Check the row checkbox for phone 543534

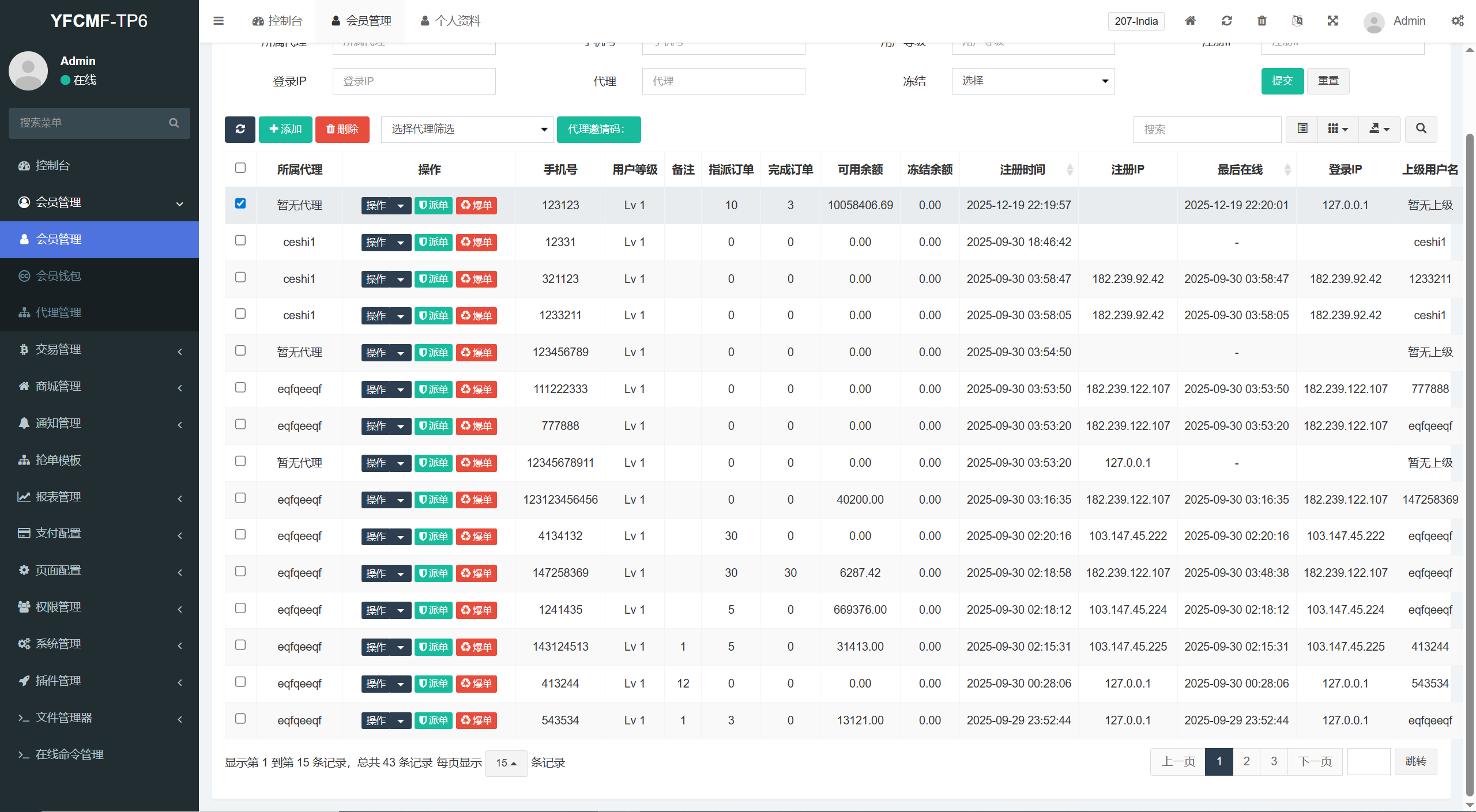[x=240, y=719]
